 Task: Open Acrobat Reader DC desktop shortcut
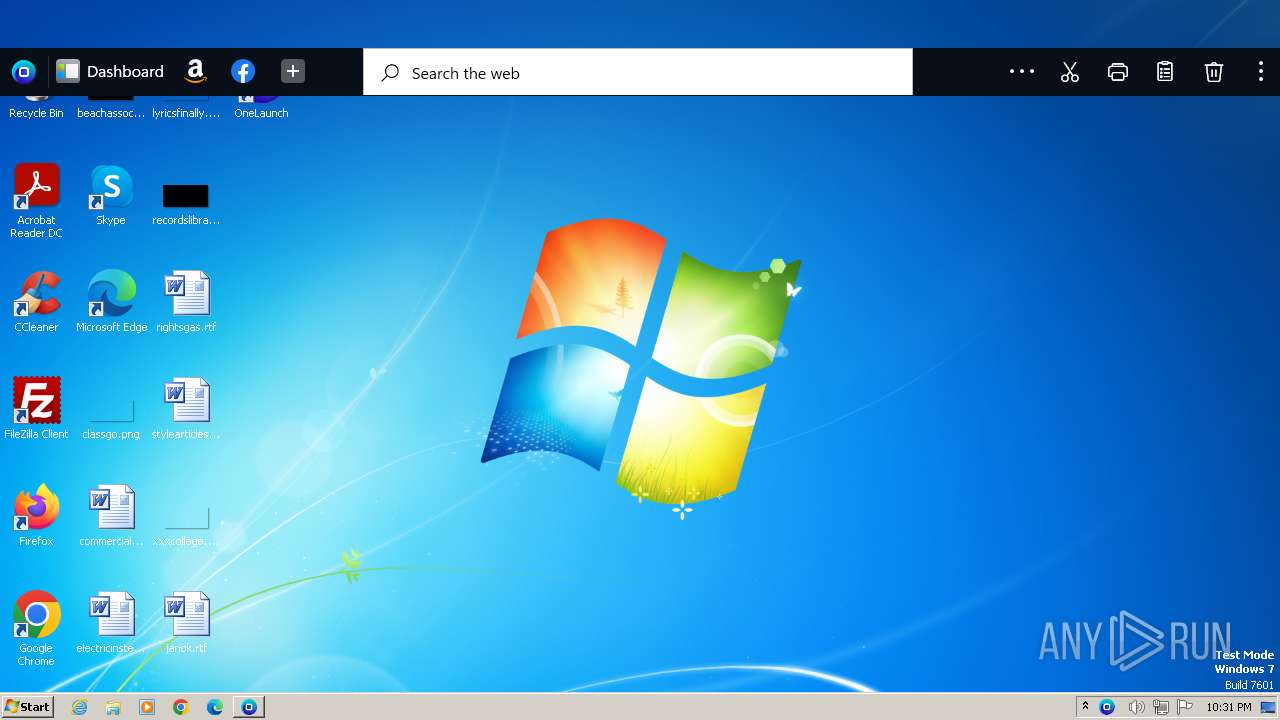point(36,201)
